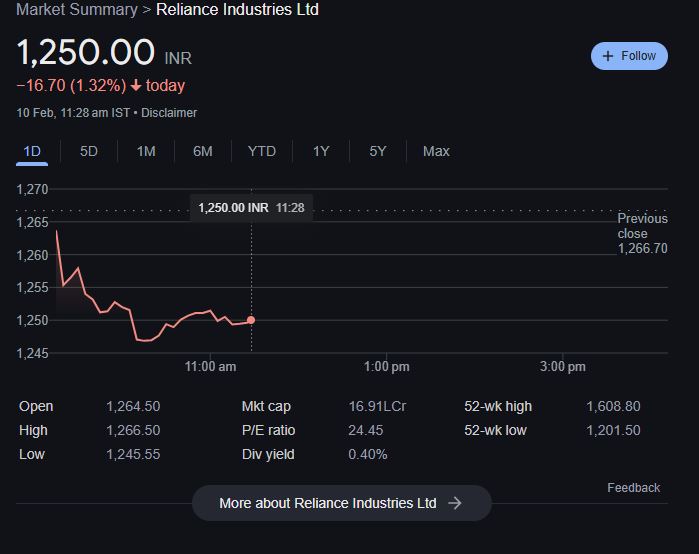
Task: Click More about Reliance Industries Ltd
Action: click(x=341, y=503)
